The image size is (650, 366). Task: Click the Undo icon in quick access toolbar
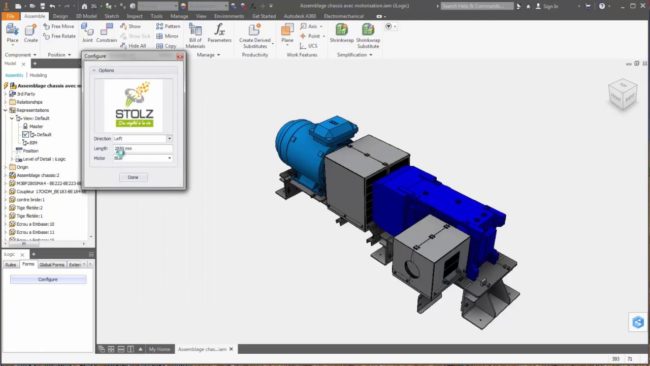(52, 6)
